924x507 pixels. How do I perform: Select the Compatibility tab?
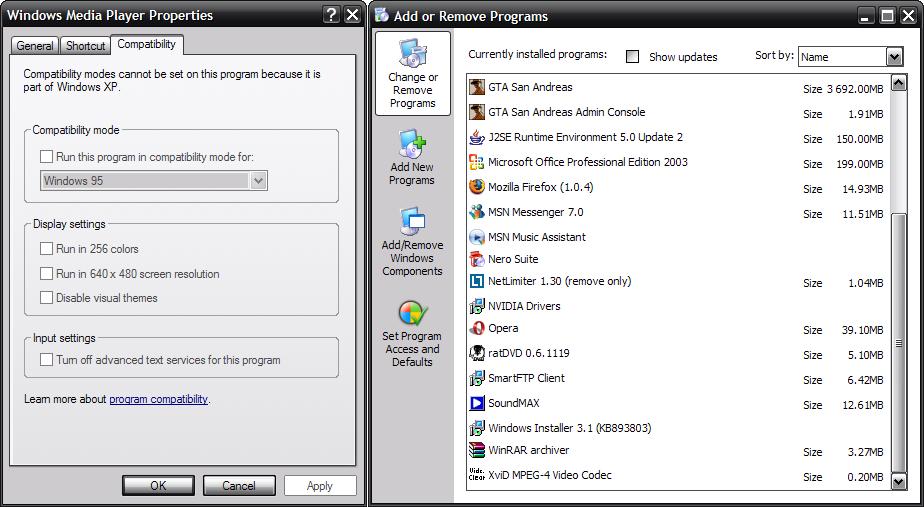coord(147,44)
